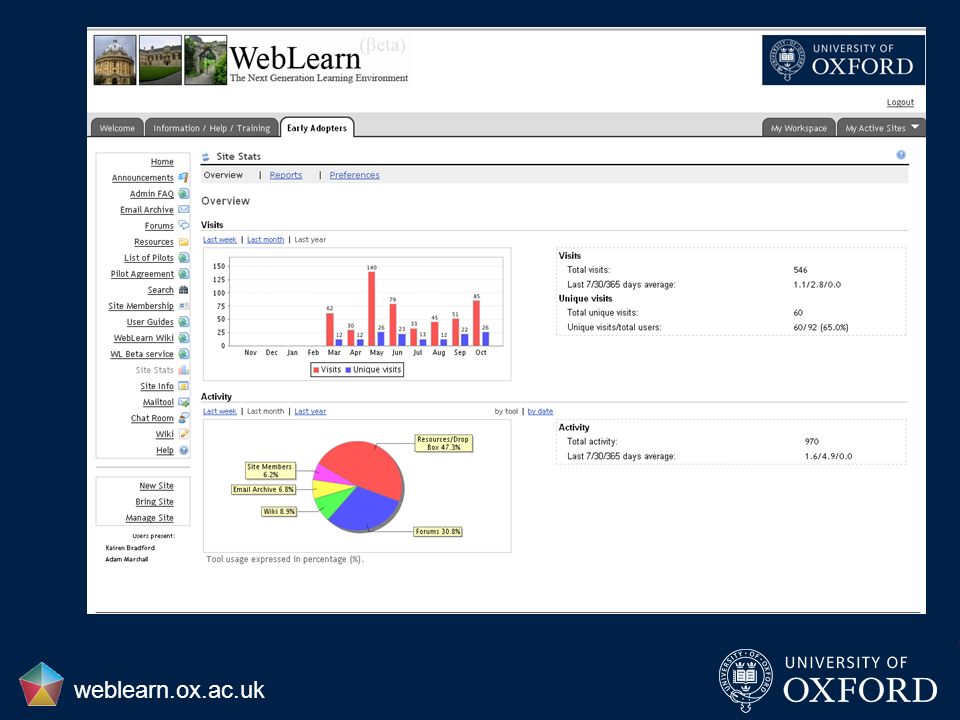Switch to the Welcome tab
The image size is (960, 720).
117,128
